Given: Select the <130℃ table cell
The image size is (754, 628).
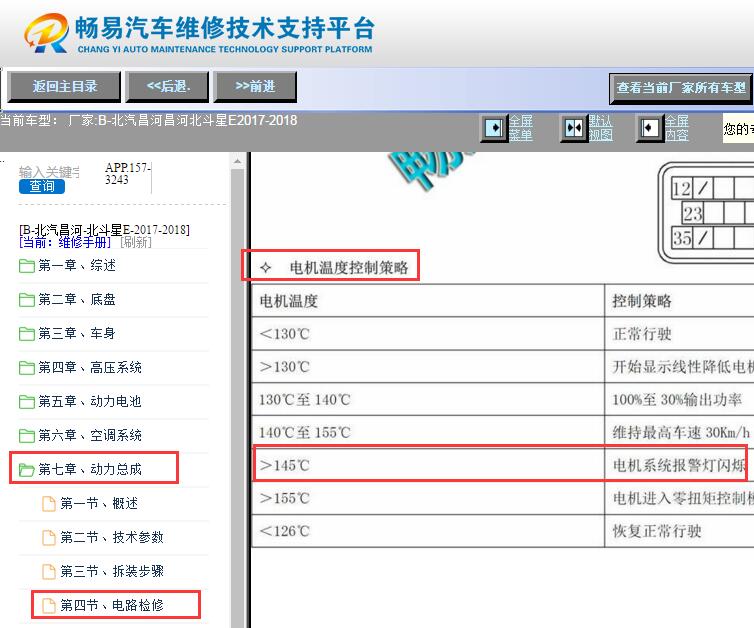Looking at the screenshot, I should pyautogui.click(x=428, y=334).
